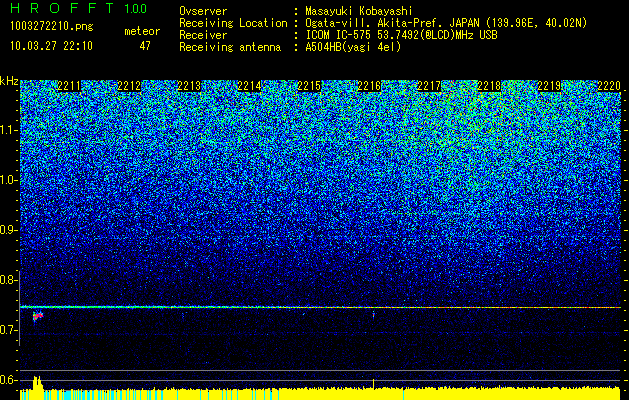The height and width of the screenshot is (400, 629).
Task: Click the receiver ICOM IC-575 text
Action: (401, 35)
